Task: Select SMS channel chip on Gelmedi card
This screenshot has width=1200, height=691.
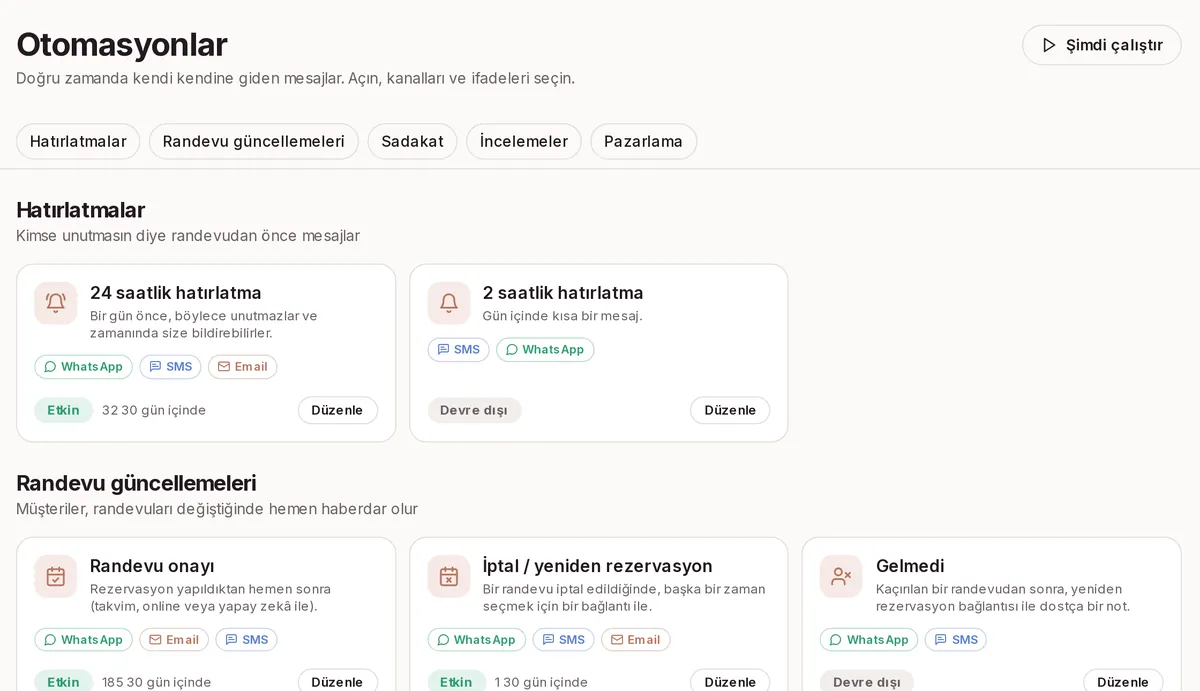Action: click(956, 640)
